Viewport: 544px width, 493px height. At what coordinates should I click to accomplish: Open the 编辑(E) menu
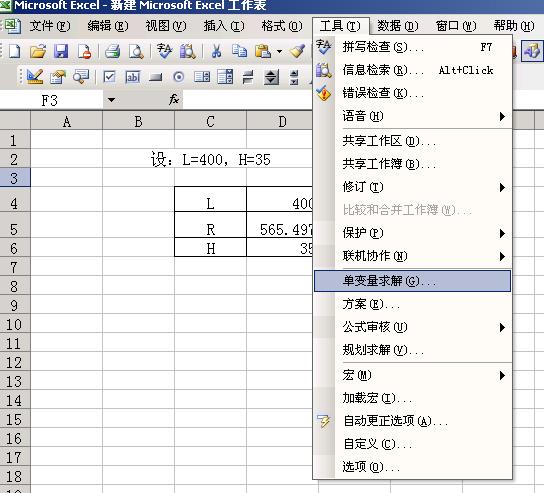click(x=108, y=26)
